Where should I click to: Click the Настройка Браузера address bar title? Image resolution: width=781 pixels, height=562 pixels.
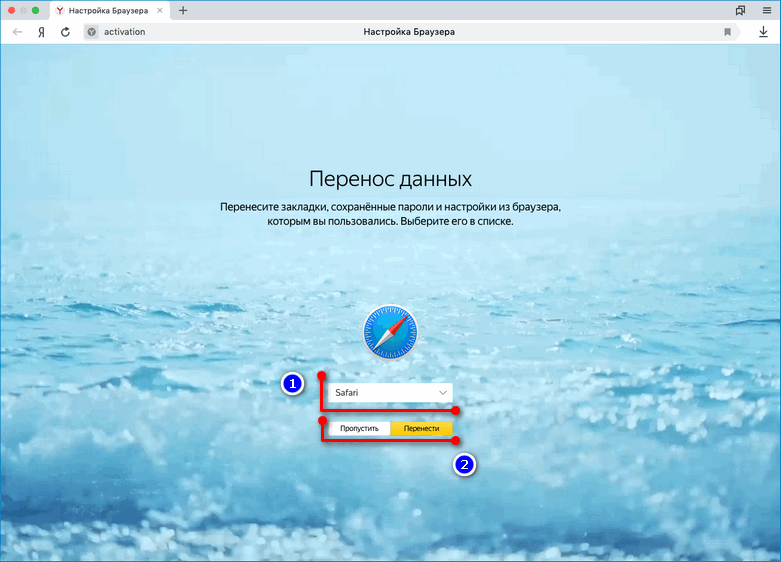(409, 32)
